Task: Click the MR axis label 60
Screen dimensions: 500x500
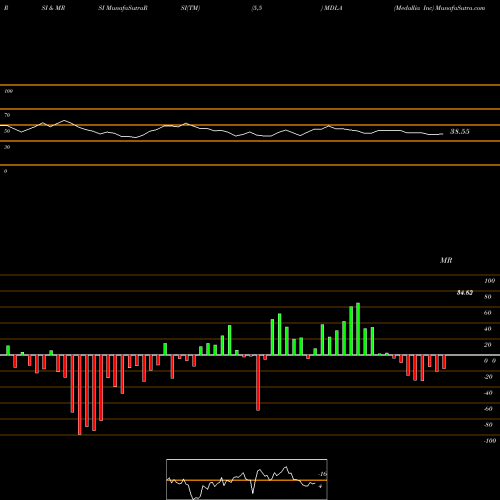Action: pyautogui.click(x=488, y=313)
